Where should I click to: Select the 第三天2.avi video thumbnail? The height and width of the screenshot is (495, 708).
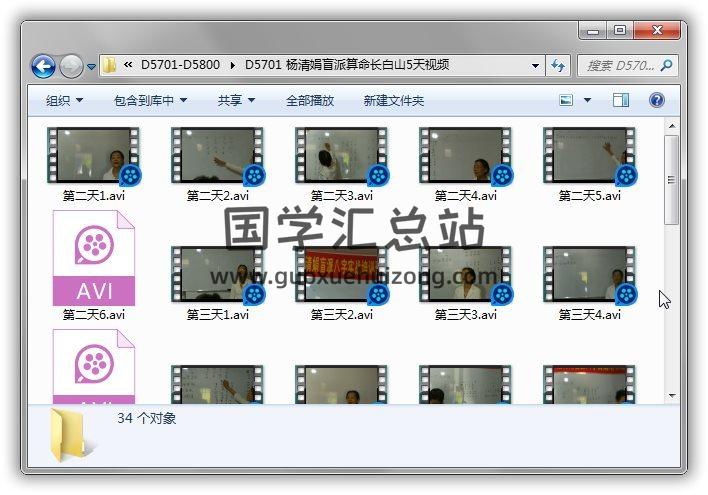coord(342,275)
